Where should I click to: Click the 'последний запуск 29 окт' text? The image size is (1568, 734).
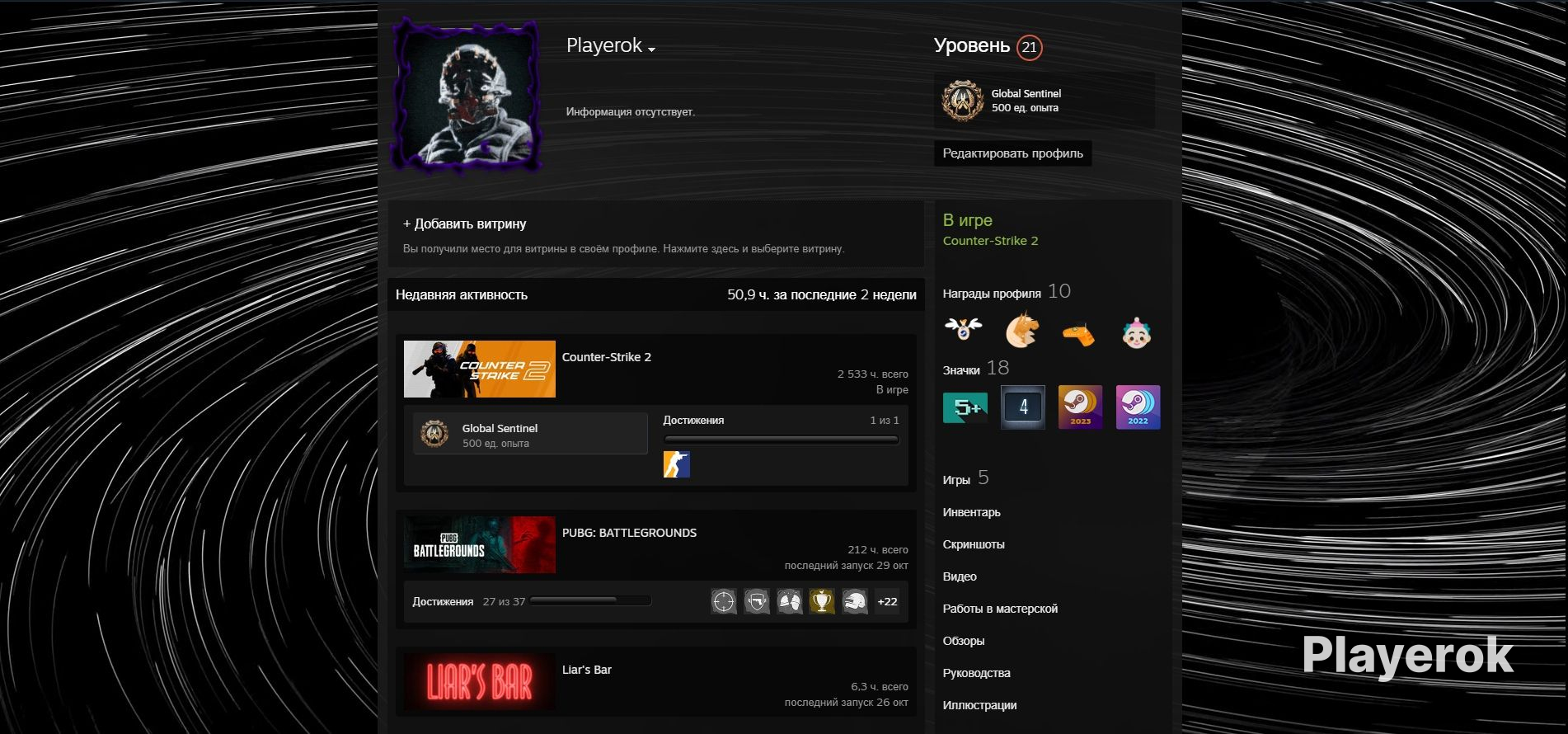pyautogui.click(x=847, y=566)
